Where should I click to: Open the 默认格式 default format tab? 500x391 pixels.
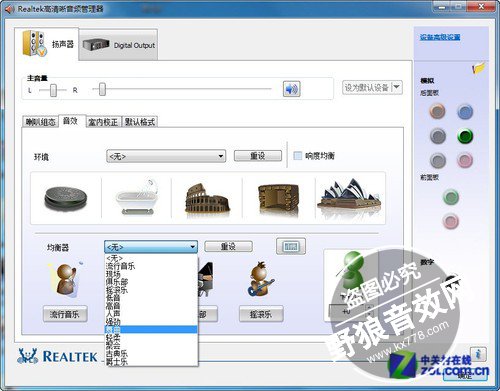pyautogui.click(x=139, y=122)
